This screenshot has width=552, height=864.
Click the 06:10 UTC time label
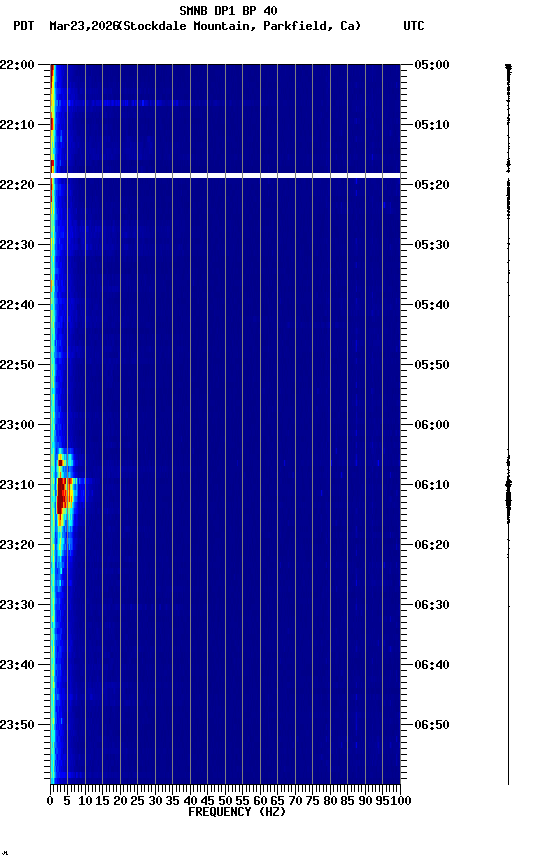click(432, 485)
